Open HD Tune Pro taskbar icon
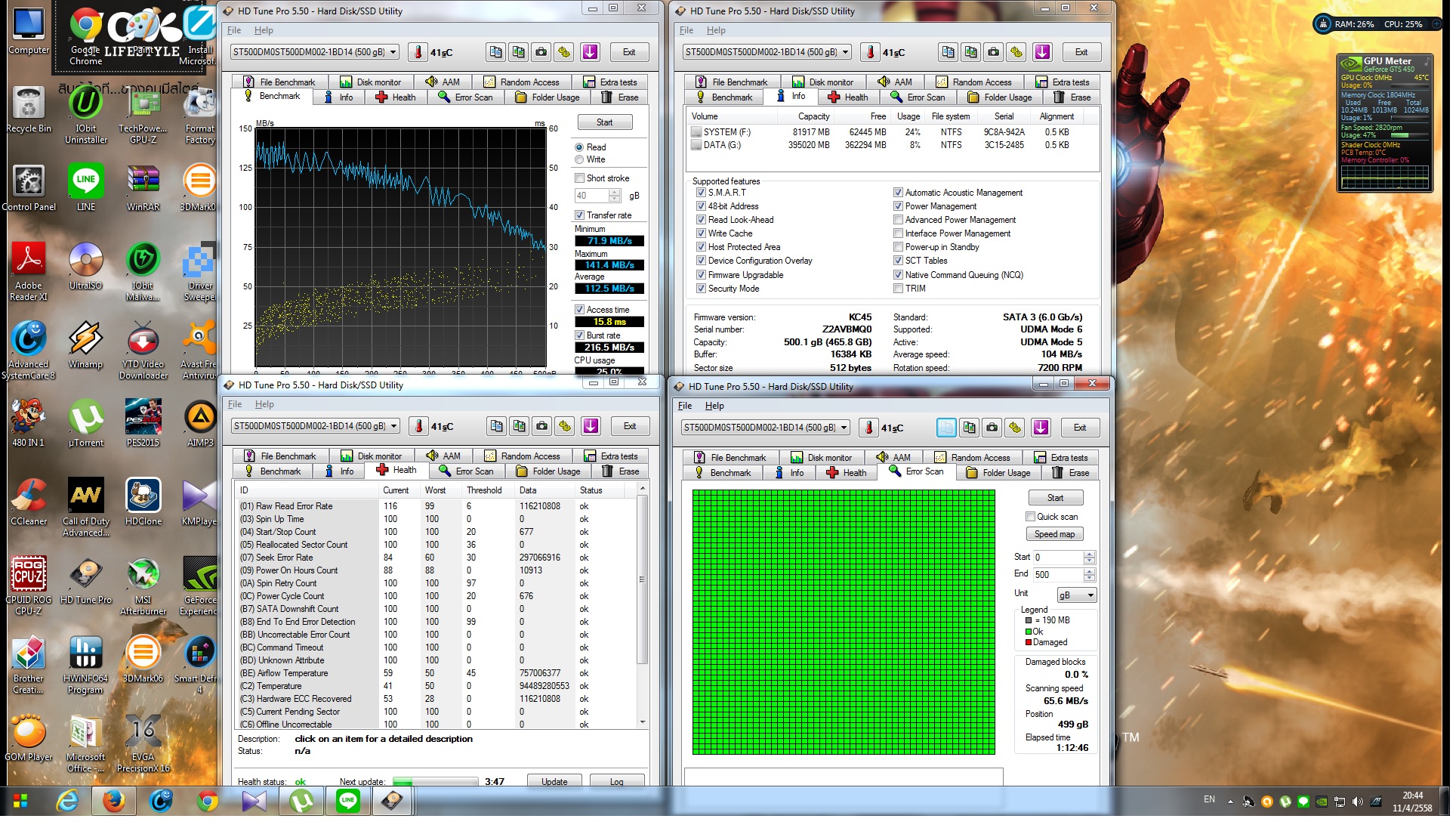 click(x=392, y=801)
